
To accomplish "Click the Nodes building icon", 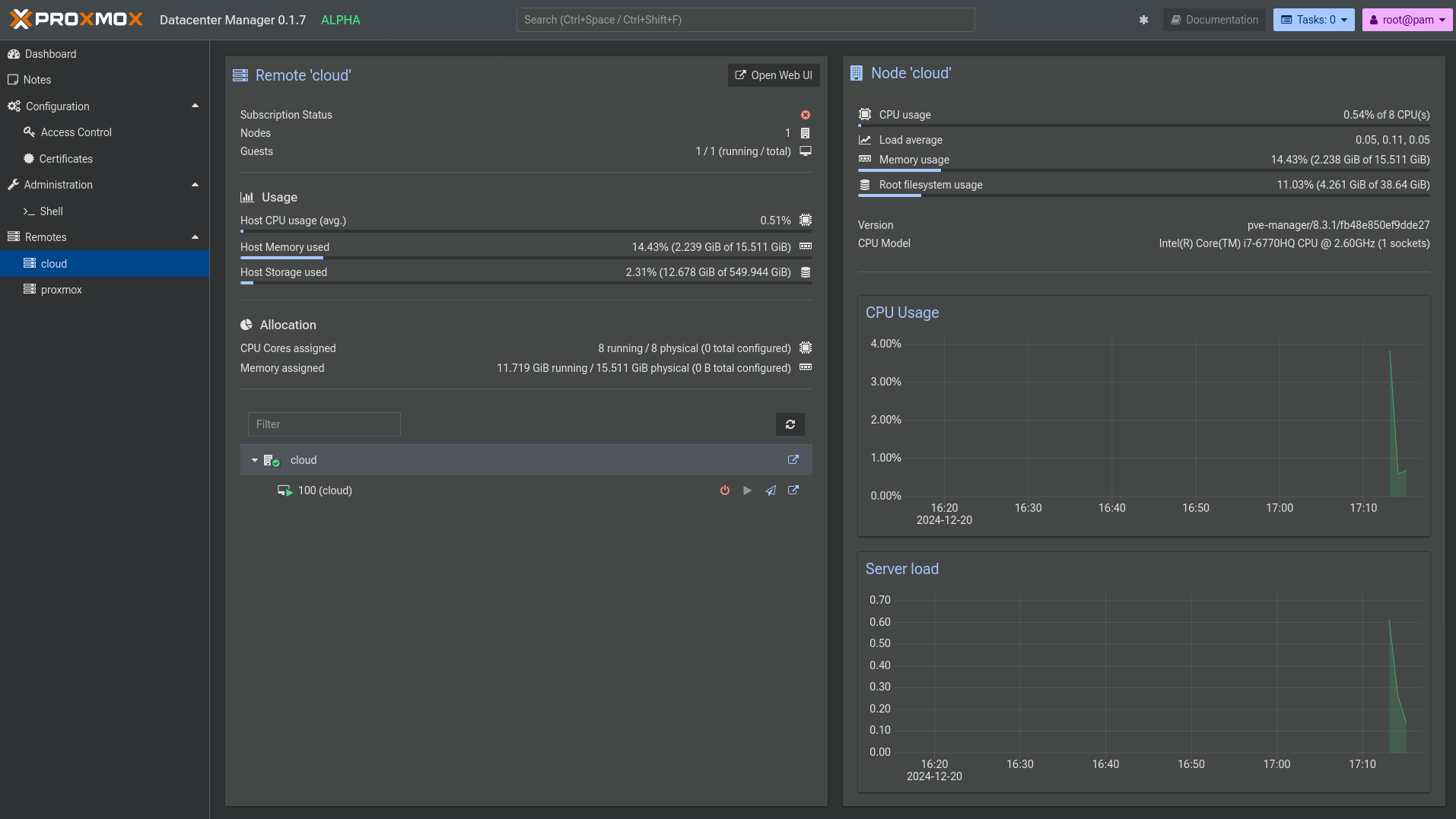I will coord(806,133).
